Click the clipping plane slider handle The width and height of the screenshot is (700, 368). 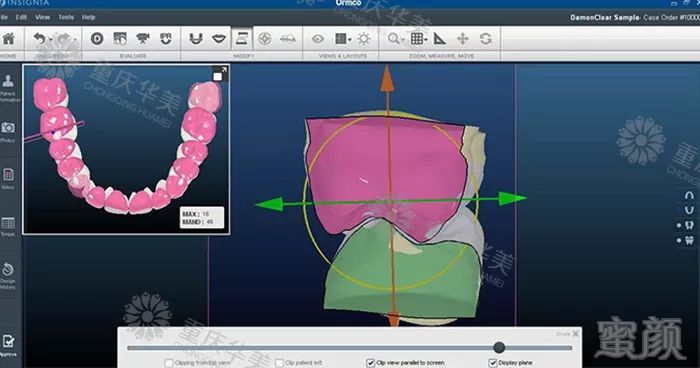coord(499,347)
